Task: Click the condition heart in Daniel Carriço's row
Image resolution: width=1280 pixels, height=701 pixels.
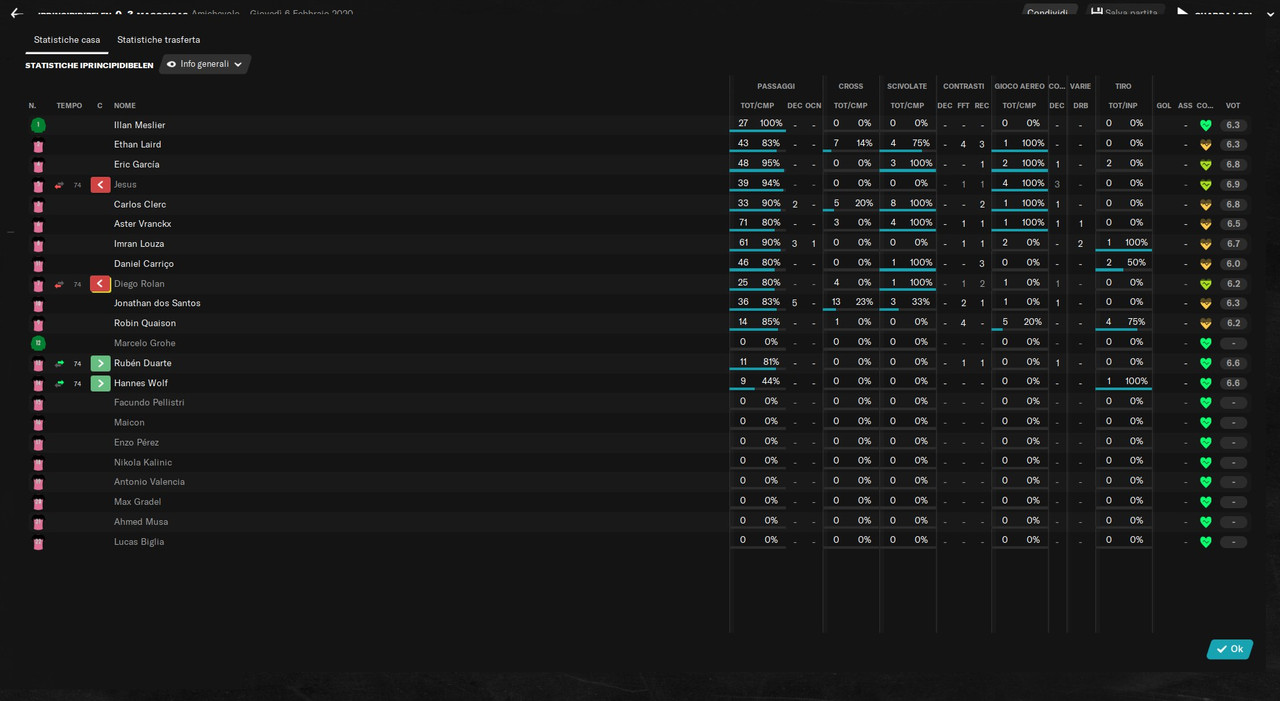Action: [1205, 264]
